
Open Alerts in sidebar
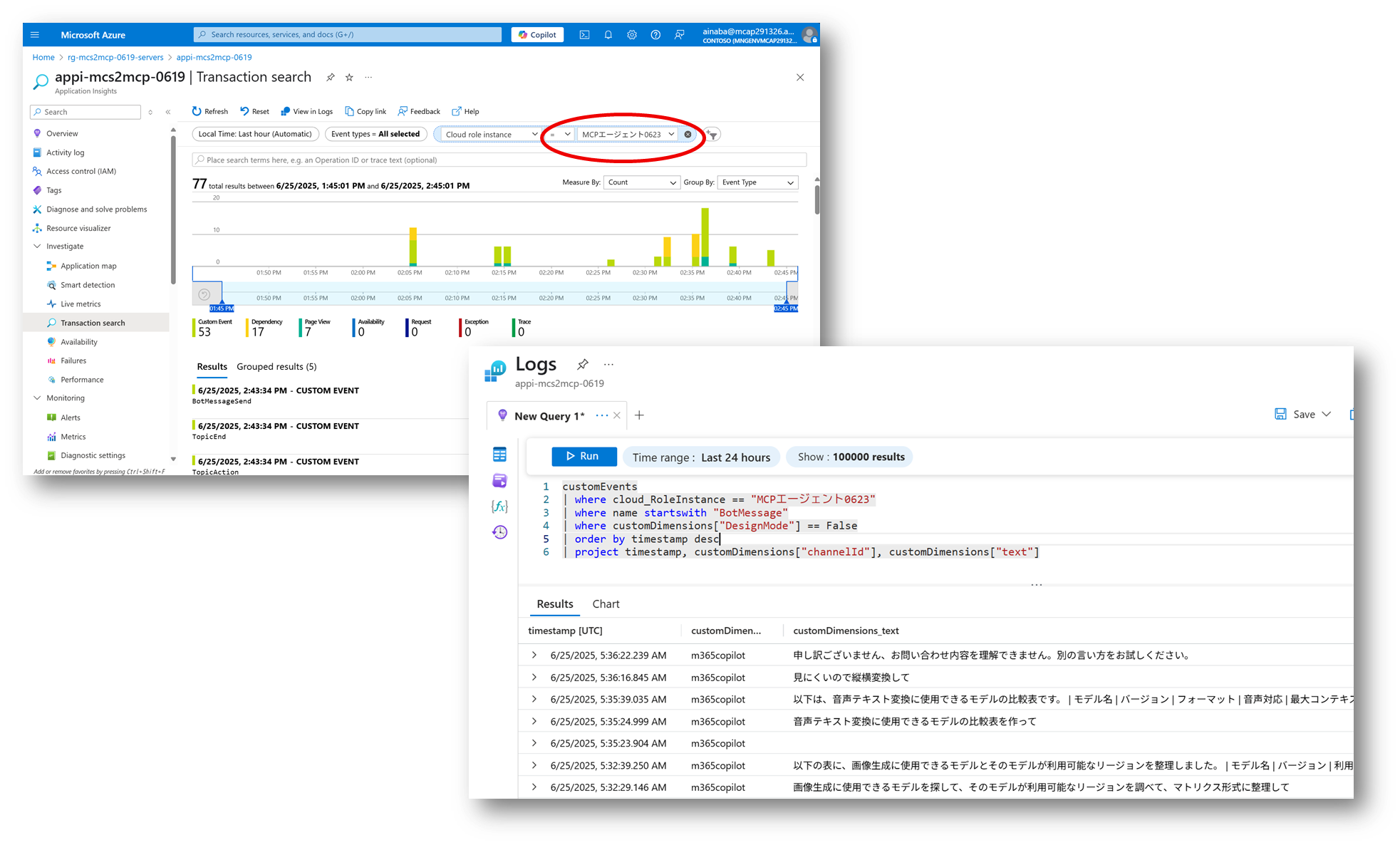tap(70, 418)
